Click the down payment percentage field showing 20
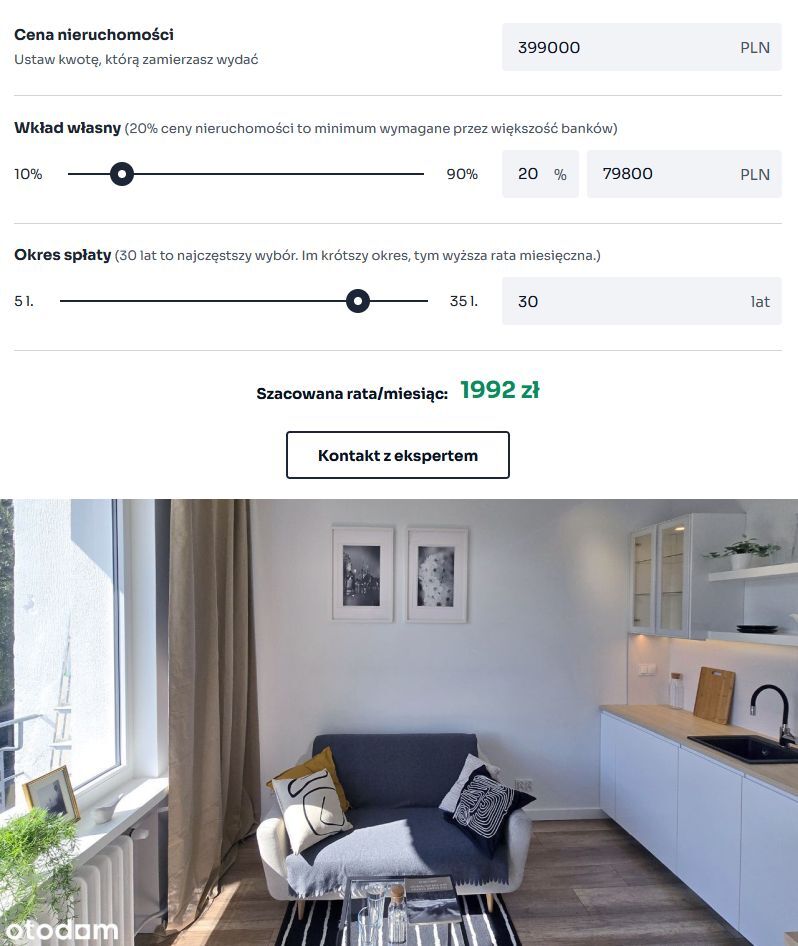798x946 pixels. coord(540,174)
